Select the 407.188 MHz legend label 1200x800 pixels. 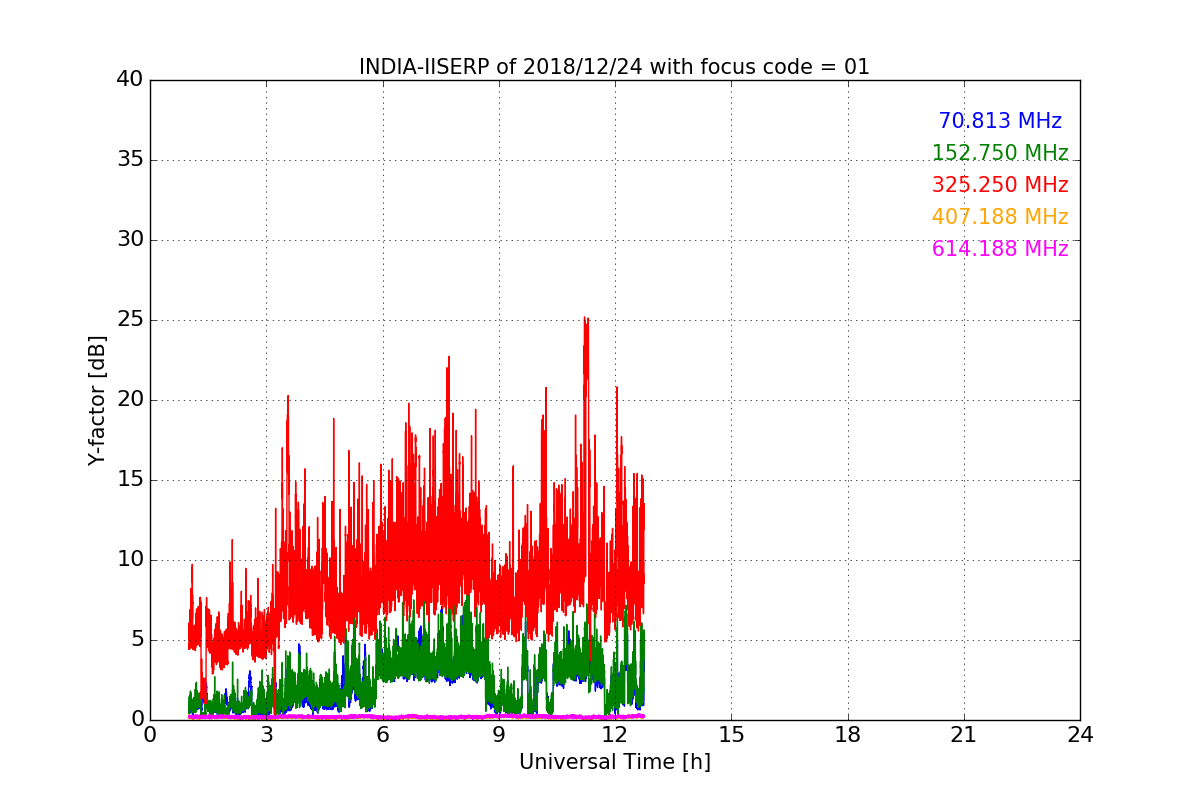pyautogui.click(x=1000, y=217)
